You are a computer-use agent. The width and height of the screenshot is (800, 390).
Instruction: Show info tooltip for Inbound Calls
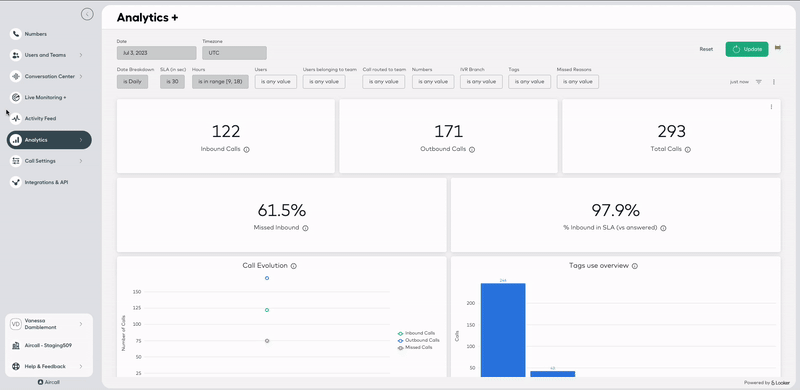pos(246,150)
